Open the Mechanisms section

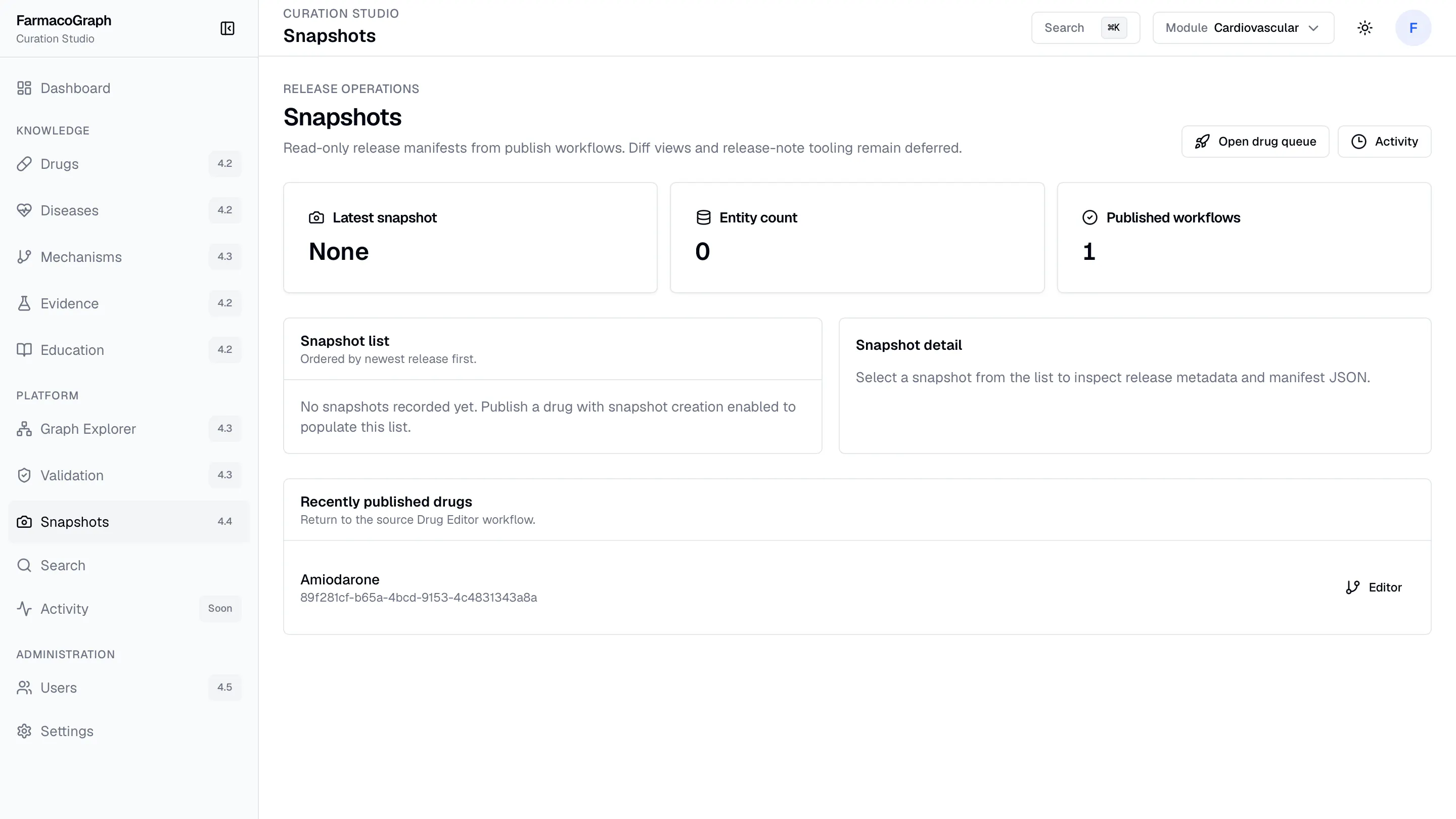click(129, 257)
